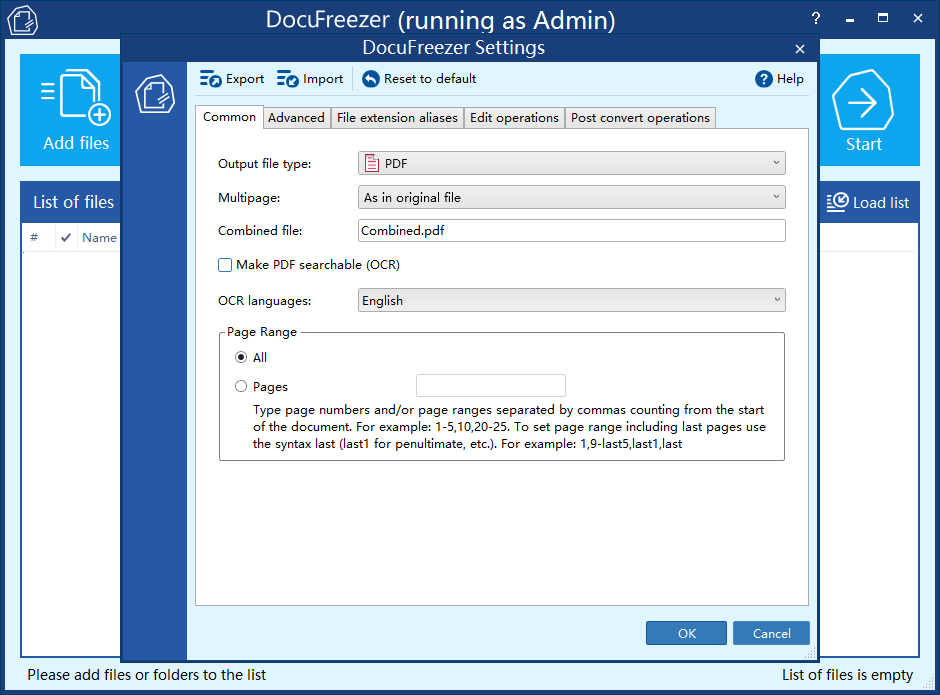Select the All page range radio button
The image size is (940, 695).
tap(241, 357)
